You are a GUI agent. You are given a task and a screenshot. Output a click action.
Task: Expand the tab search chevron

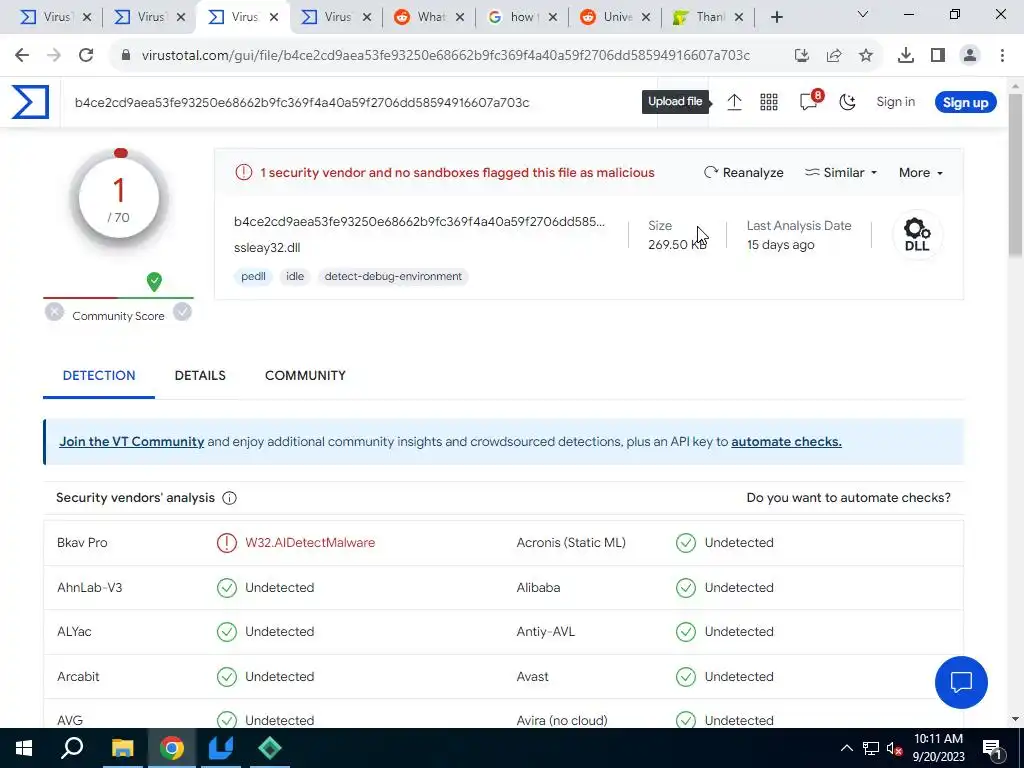(863, 14)
